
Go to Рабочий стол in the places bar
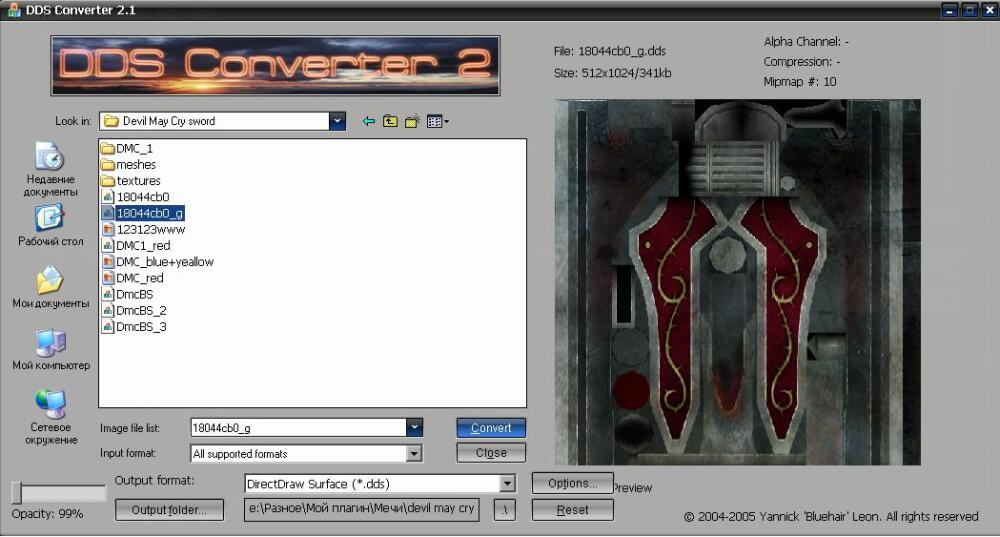[50, 225]
